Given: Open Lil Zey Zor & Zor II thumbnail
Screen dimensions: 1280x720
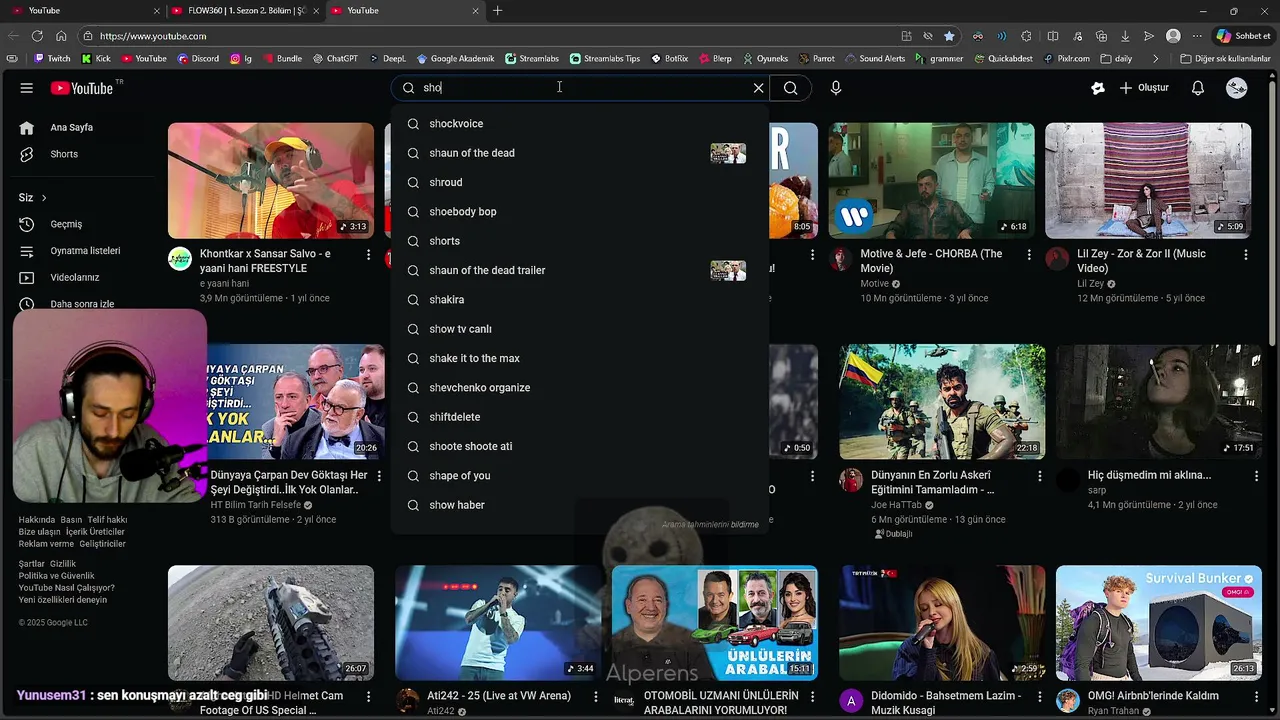Looking at the screenshot, I should (1148, 180).
